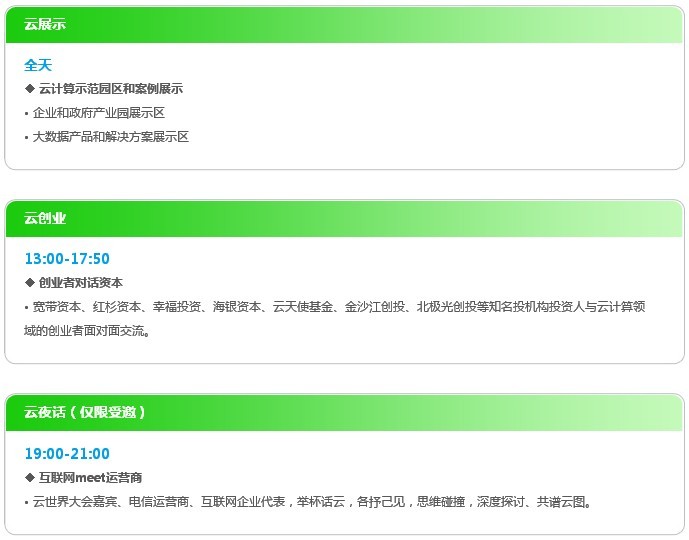Click the 19:00-21:00 time label
Image resolution: width=689 pixels, height=540 pixels.
pyautogui.click(x=67, y=453)
